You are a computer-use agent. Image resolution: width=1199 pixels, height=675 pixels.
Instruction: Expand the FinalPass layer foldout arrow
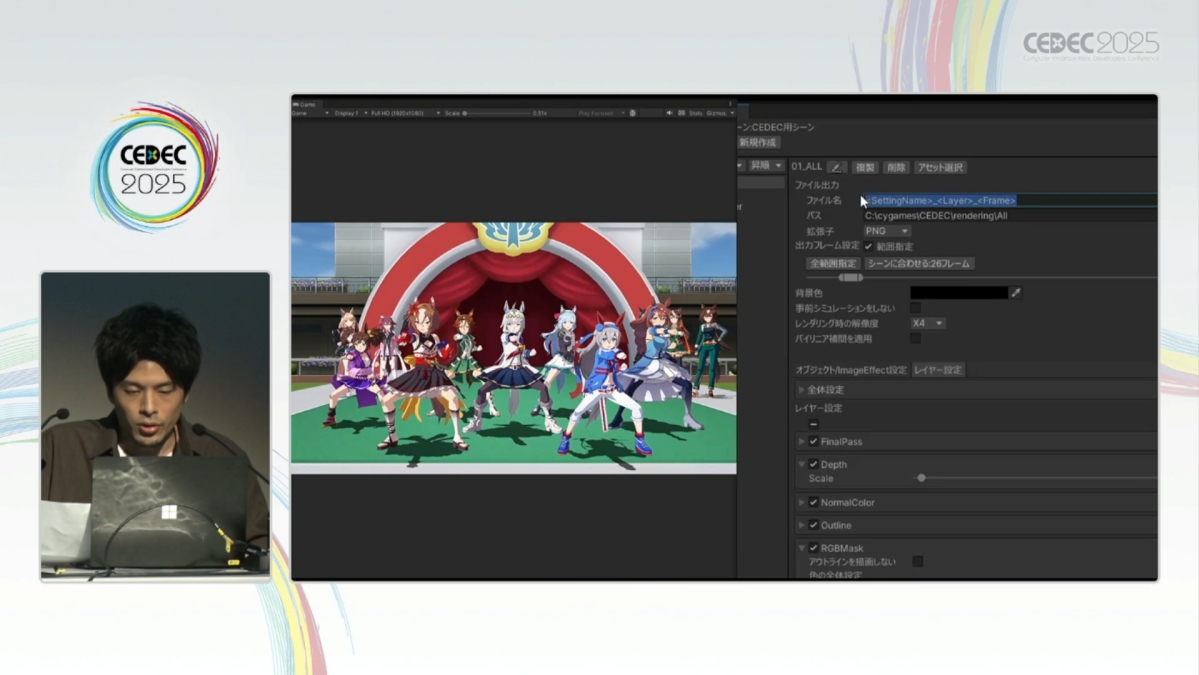coord(801,442)
